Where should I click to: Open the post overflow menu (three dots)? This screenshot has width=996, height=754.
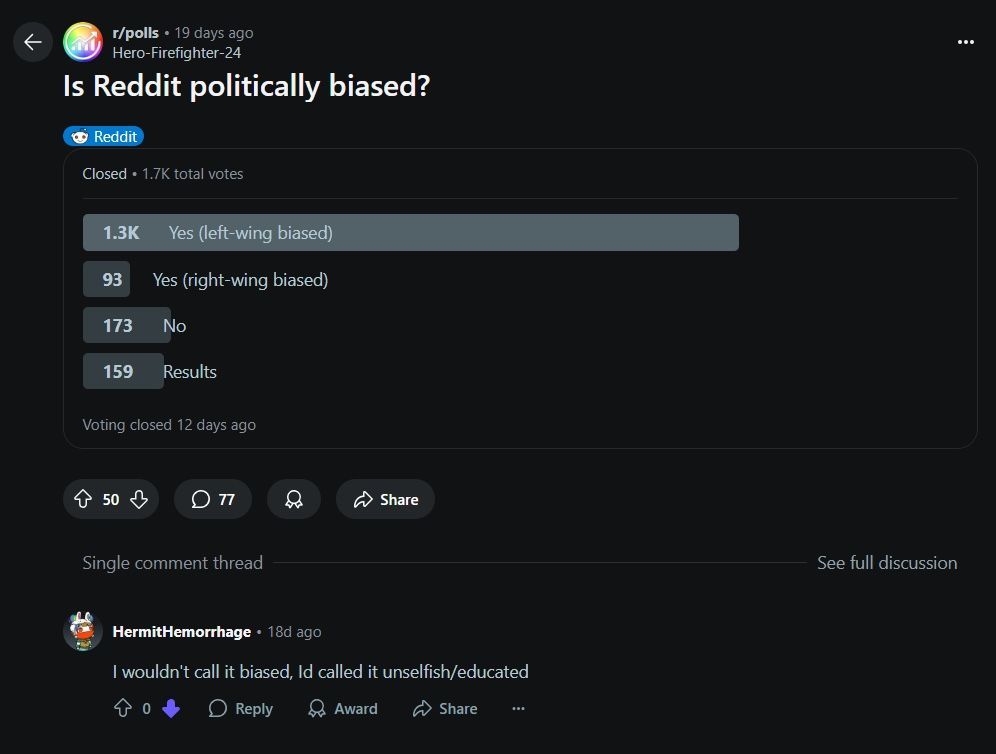click(966, 42)
